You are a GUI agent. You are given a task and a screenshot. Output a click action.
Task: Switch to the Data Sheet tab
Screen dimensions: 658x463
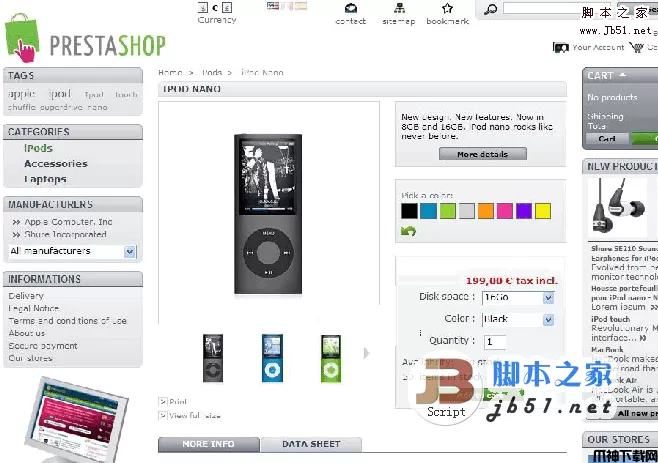(311, 444)
